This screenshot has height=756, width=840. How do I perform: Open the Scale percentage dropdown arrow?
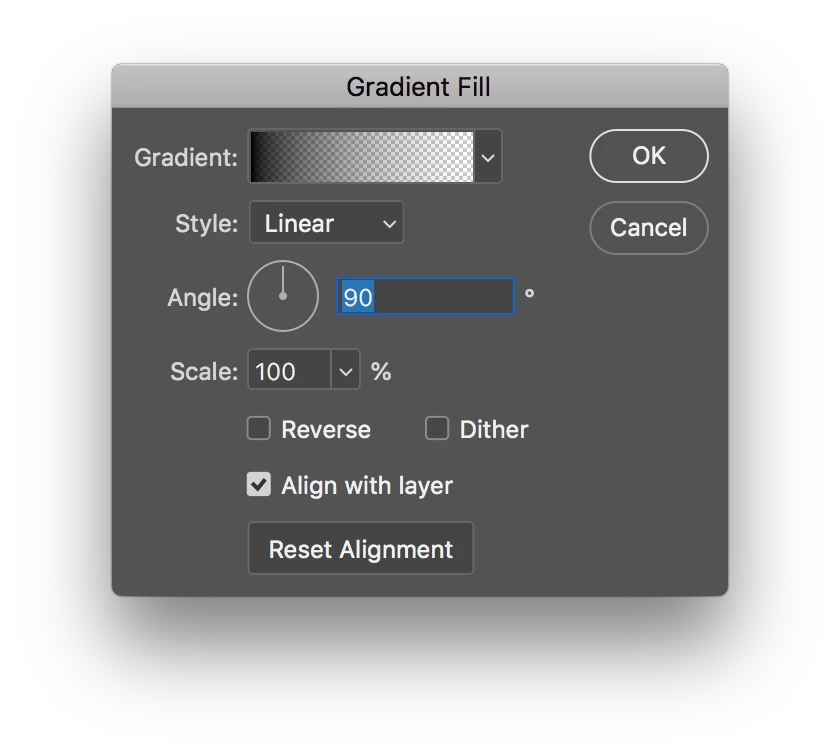[x=345, y=372]
